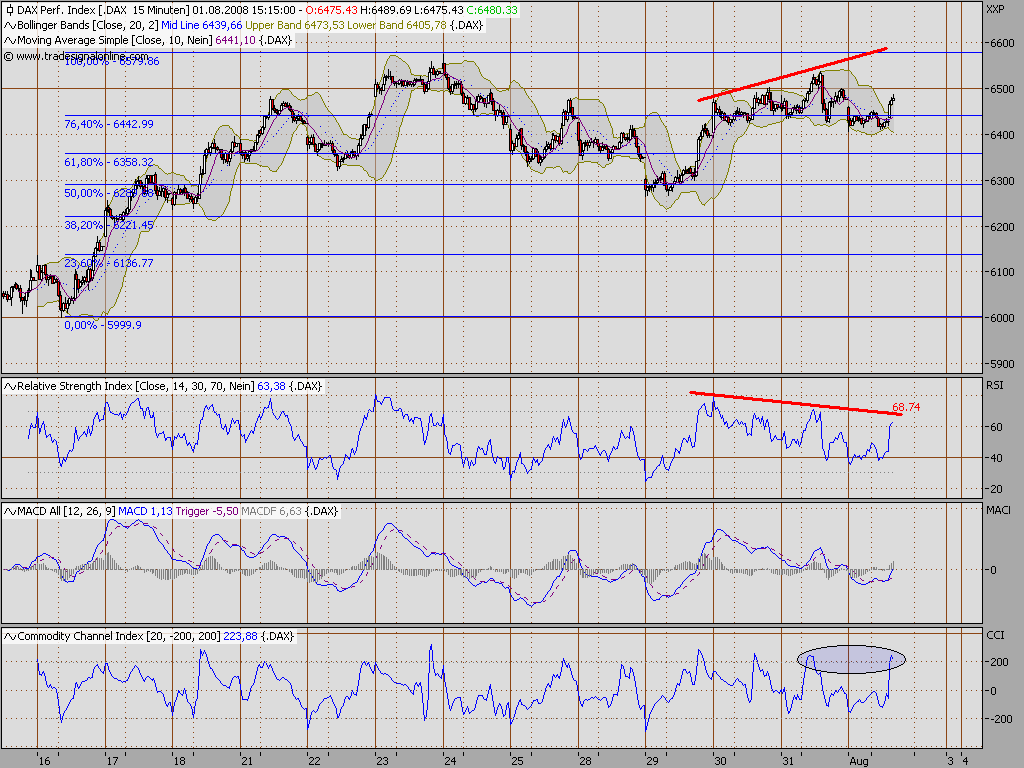The image size is (1024, 768).
Task: Click the 5900 price axis value
Action: [1002, 364]
